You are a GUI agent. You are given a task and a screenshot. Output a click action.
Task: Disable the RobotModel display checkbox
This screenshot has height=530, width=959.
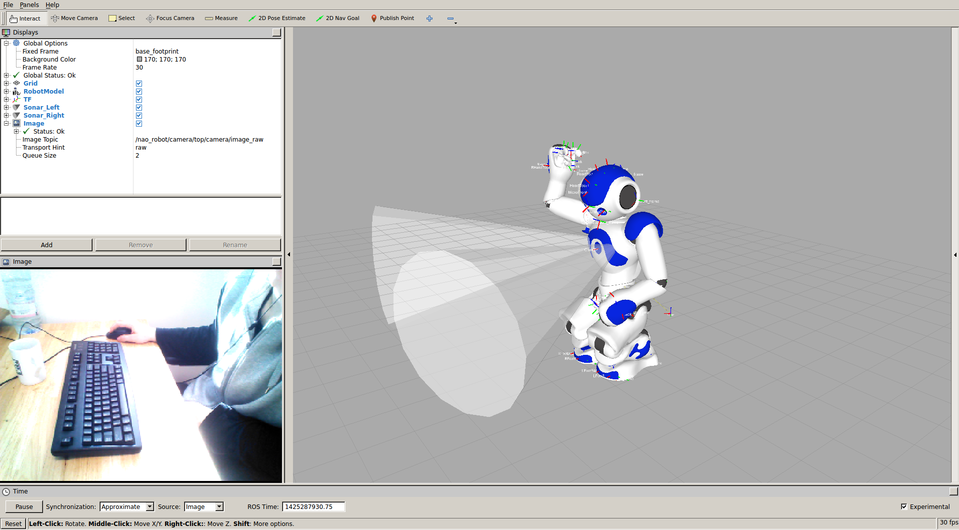tap(139, 92)
